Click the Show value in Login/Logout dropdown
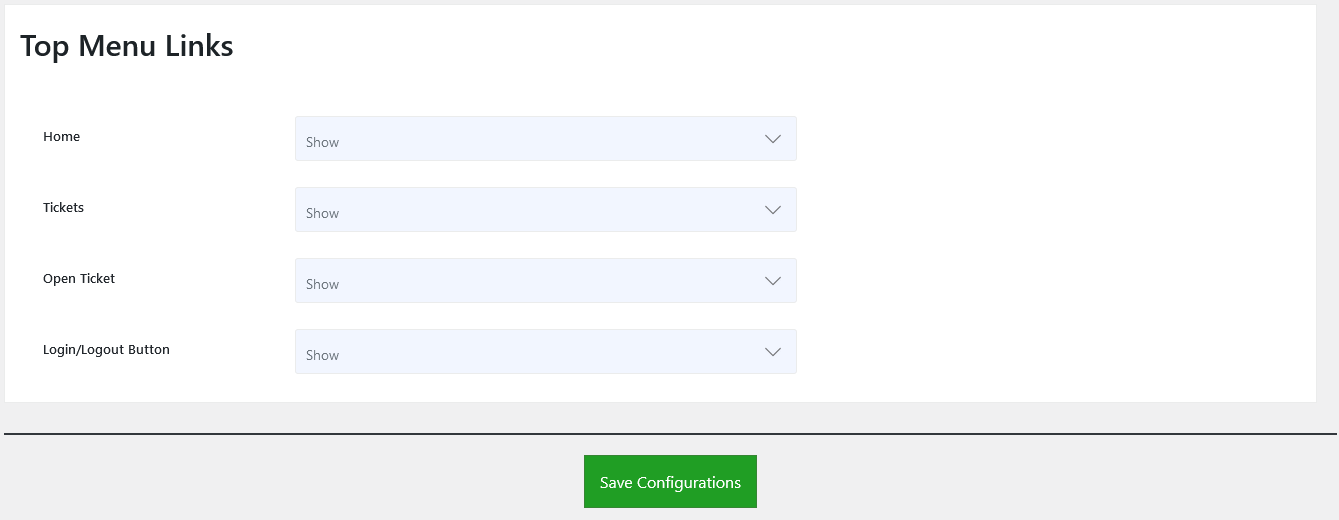 tap(322, 356)
